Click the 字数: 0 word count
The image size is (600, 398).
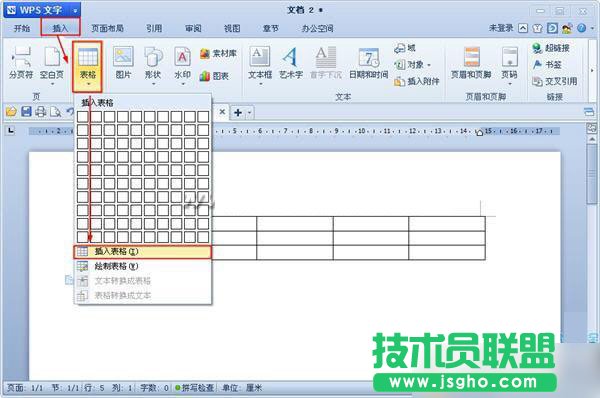(x=155, y=388)
